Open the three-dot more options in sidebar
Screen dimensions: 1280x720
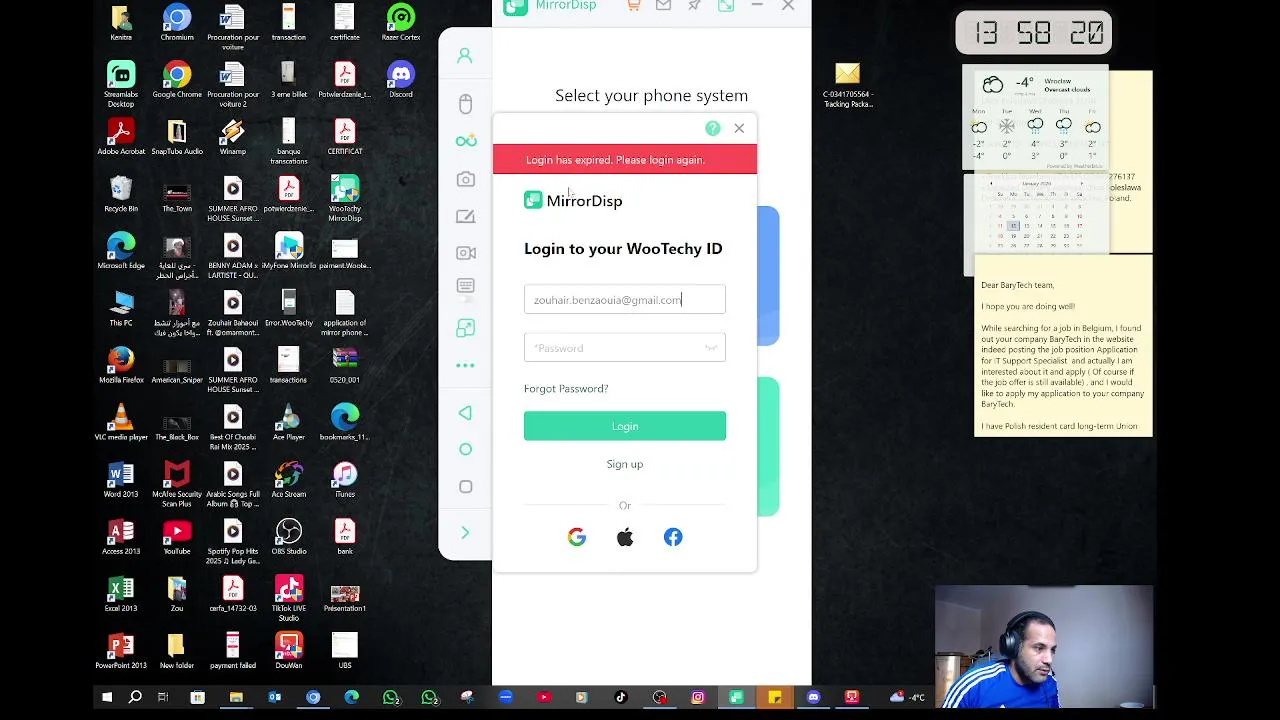click(465, 365)
